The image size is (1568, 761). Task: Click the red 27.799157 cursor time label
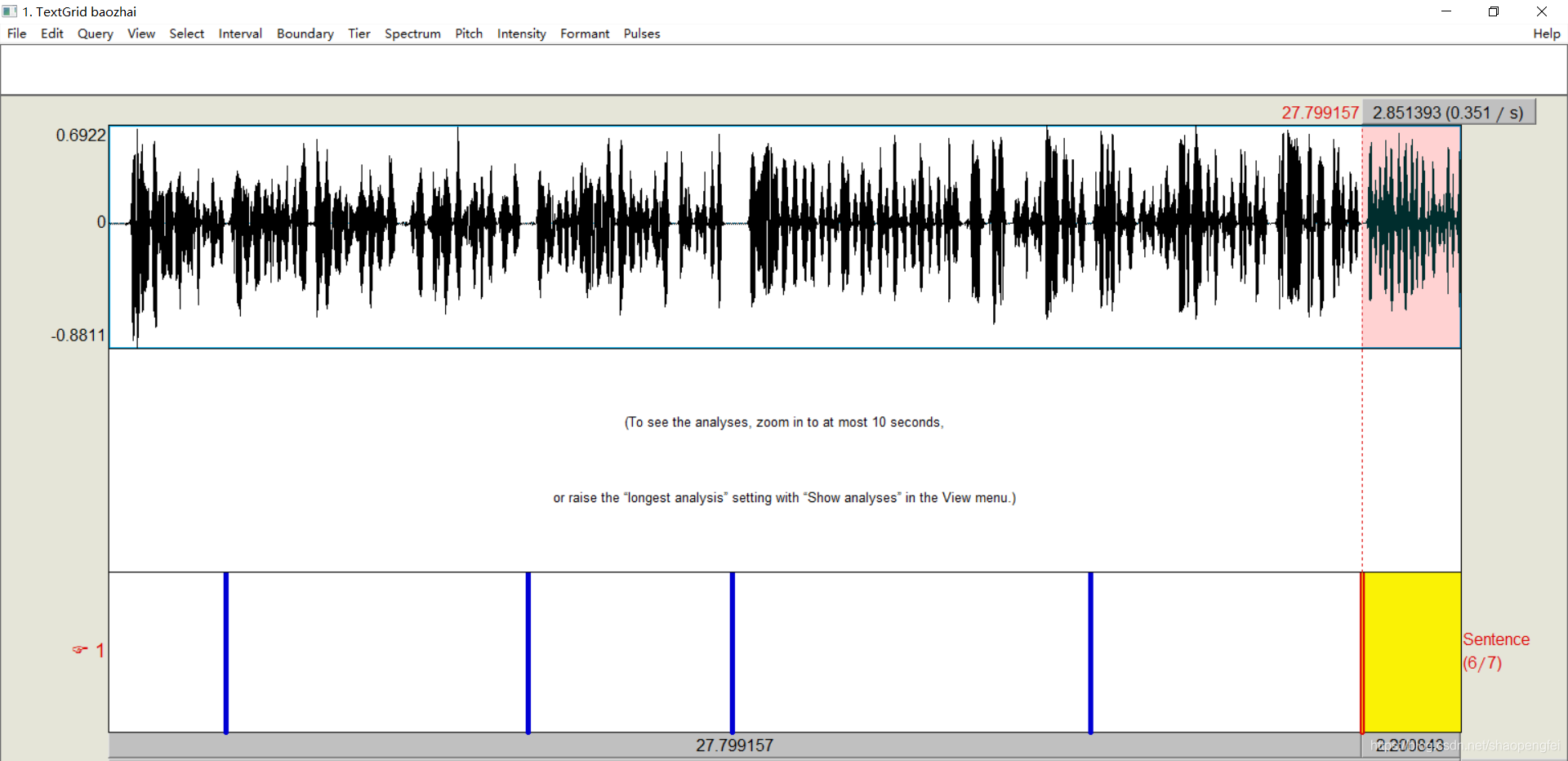click(1320, 113)
